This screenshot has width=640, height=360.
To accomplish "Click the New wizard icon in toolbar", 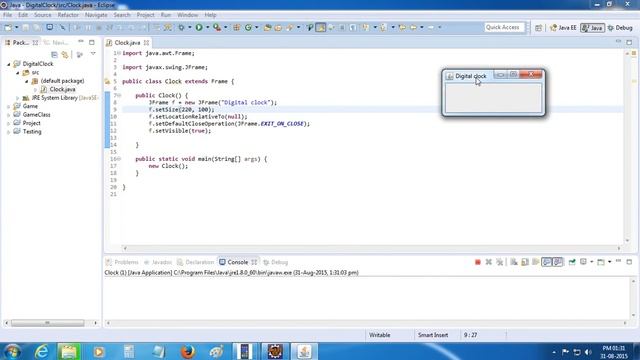I will pos(8,27).
